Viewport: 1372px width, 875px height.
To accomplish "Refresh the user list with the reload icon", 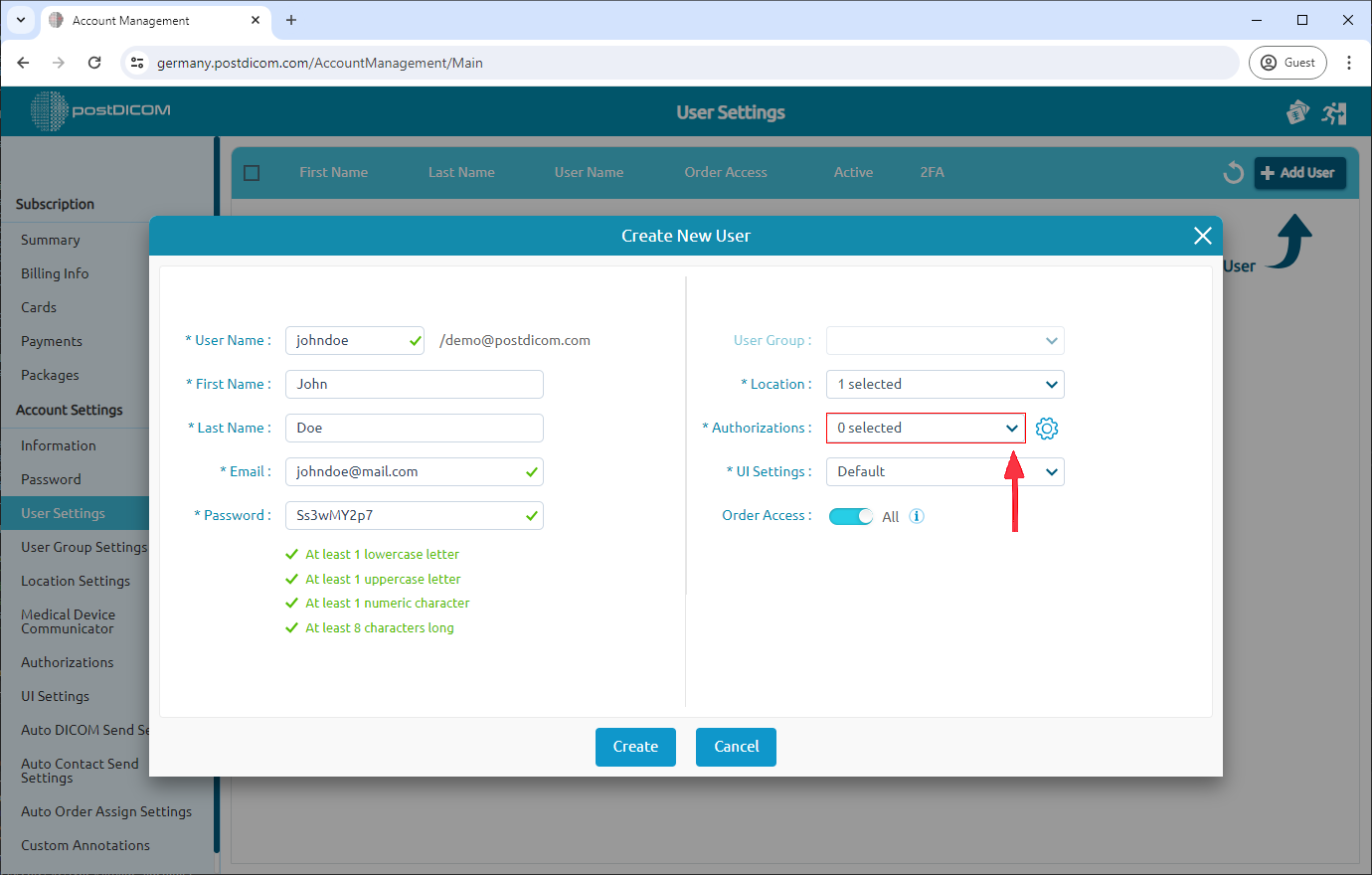I will click(1233, 172).
